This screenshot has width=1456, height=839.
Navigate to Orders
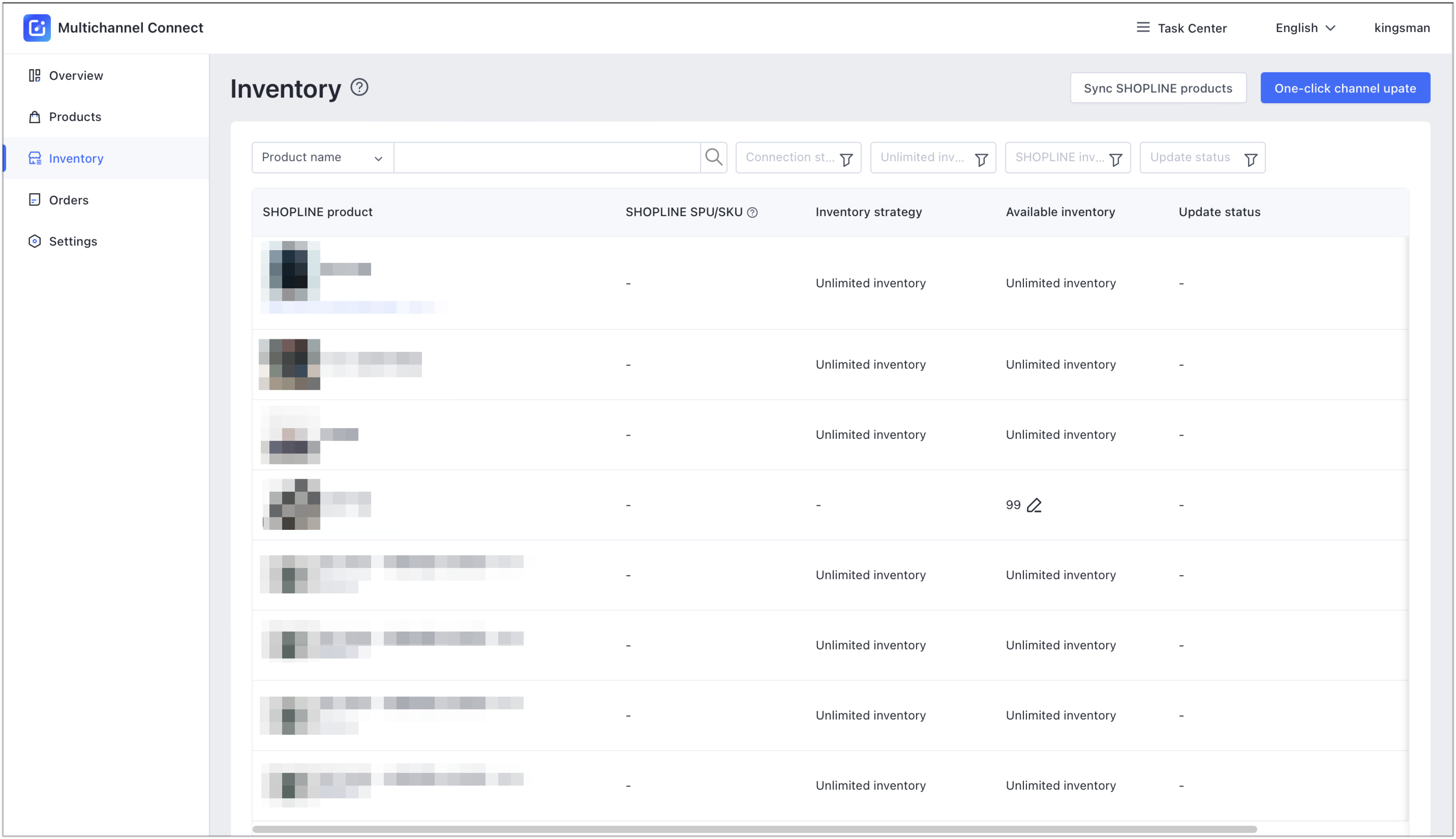106,199
